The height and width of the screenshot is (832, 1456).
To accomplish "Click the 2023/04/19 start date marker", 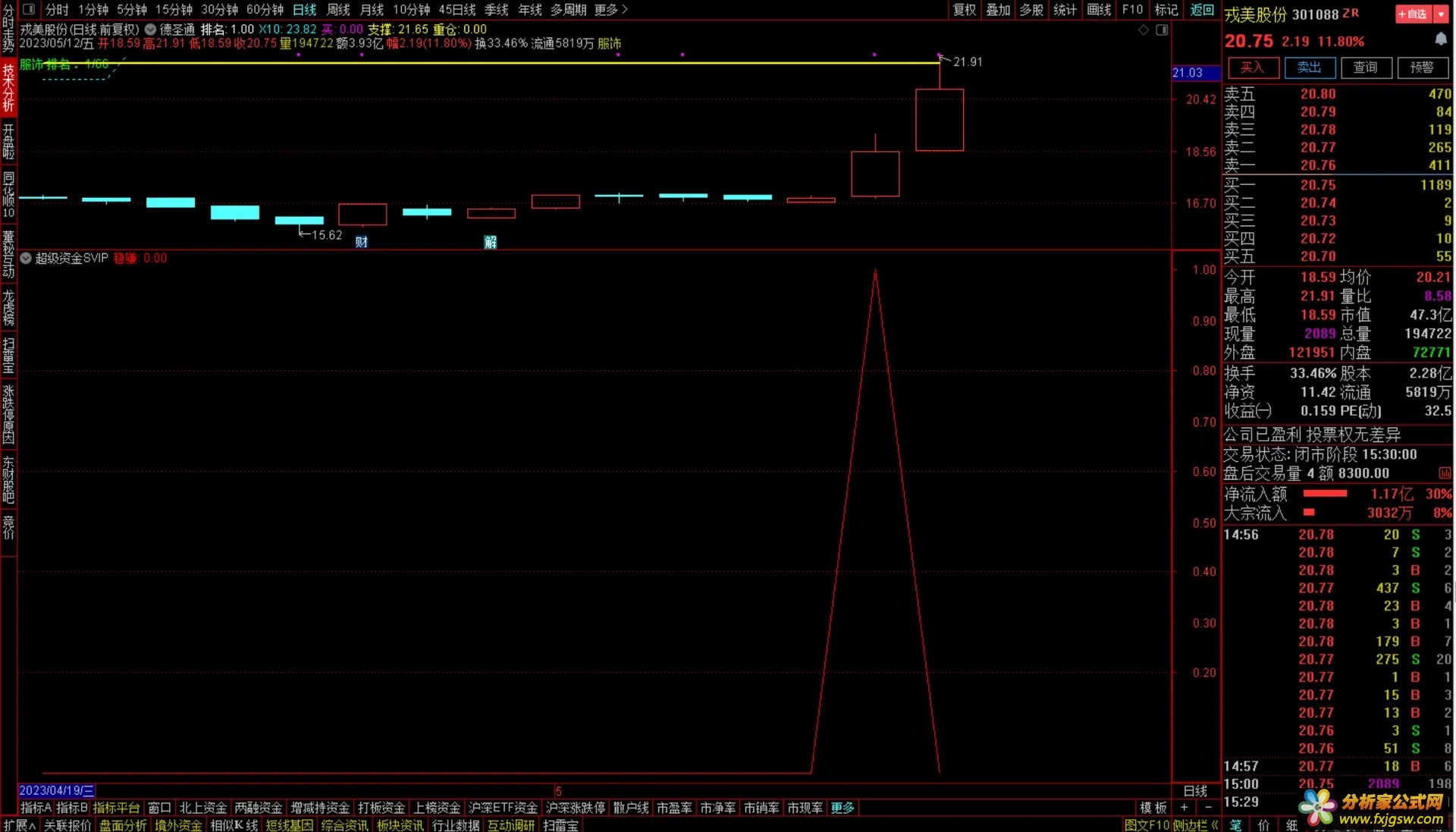I will point(57,790).
